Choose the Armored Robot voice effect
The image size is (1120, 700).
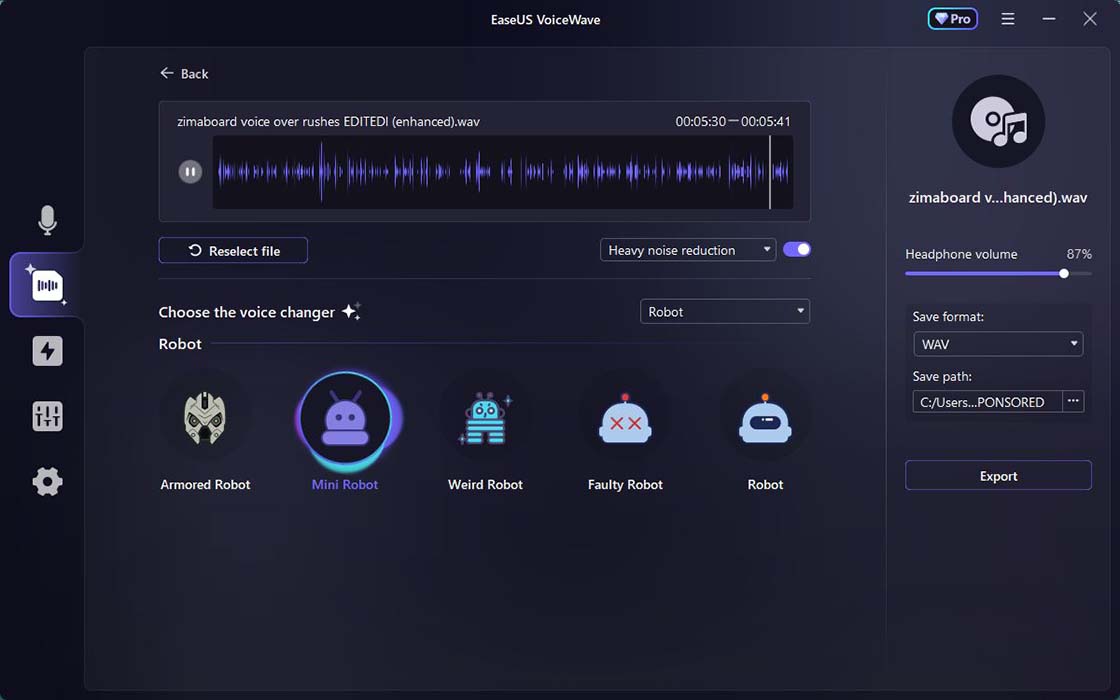pyautogui.click(x=205, y=420)
